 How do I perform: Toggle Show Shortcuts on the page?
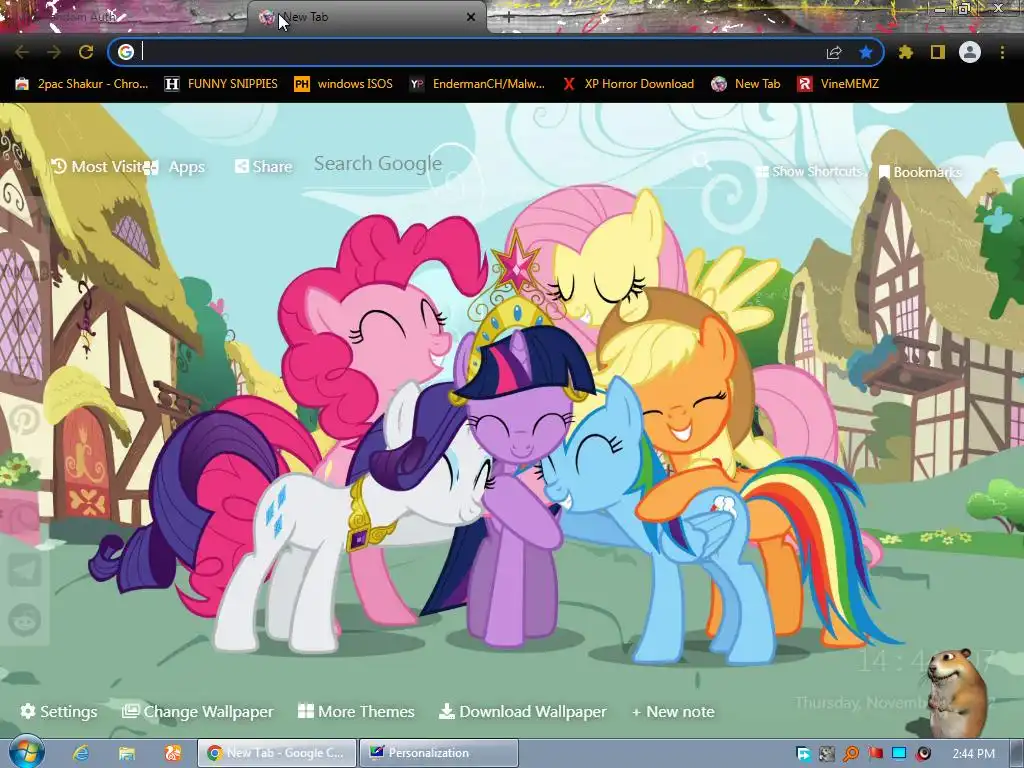point(810,171)
